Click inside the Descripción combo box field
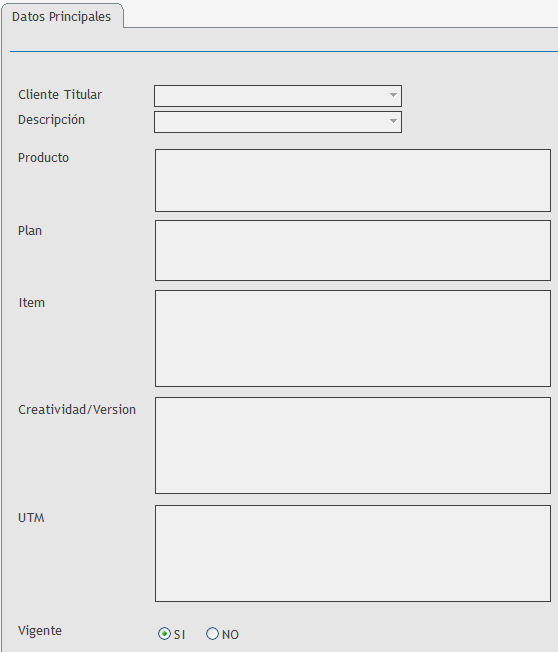Screen dimensions: 558x652 coord(278,122)
